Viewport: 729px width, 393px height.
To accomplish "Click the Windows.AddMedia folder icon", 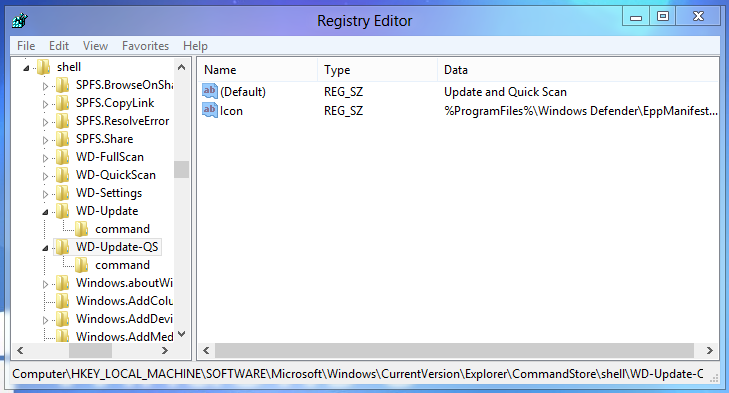I will tap(62, 336).
